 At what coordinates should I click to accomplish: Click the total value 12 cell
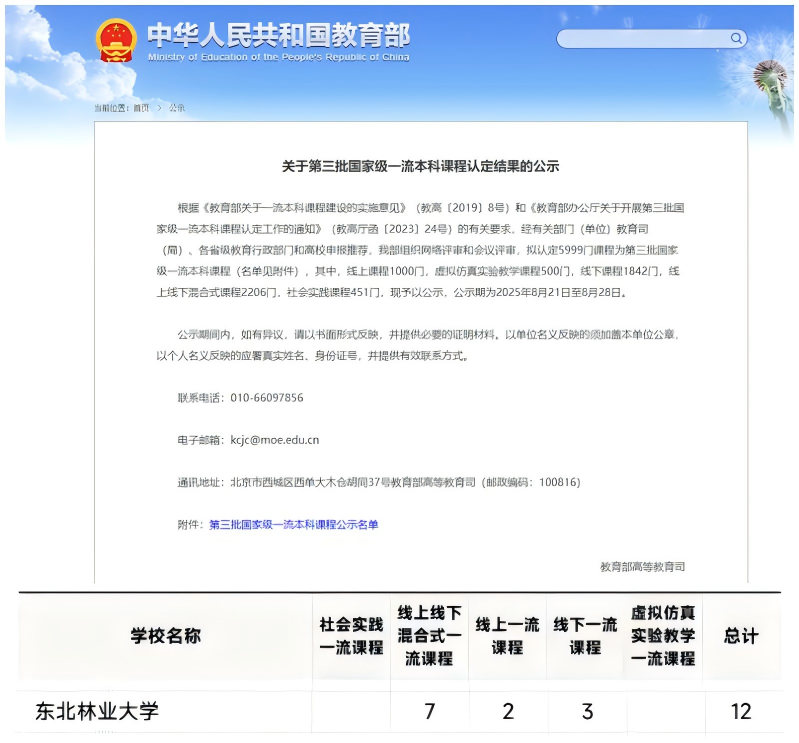pos(740,711)
